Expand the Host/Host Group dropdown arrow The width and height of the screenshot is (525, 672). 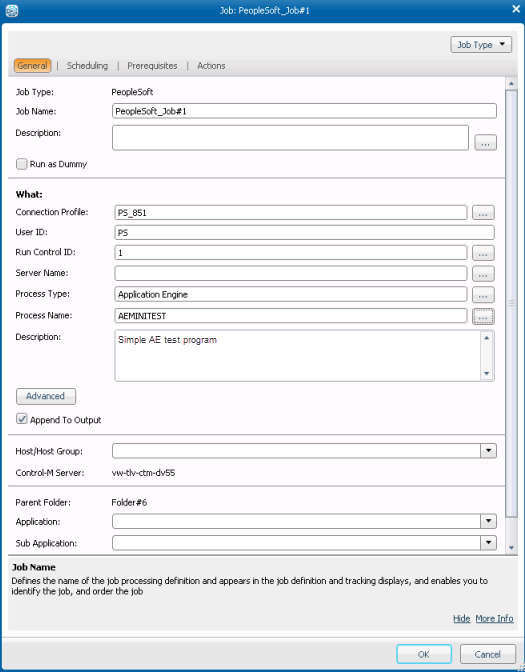coord(488,451)
